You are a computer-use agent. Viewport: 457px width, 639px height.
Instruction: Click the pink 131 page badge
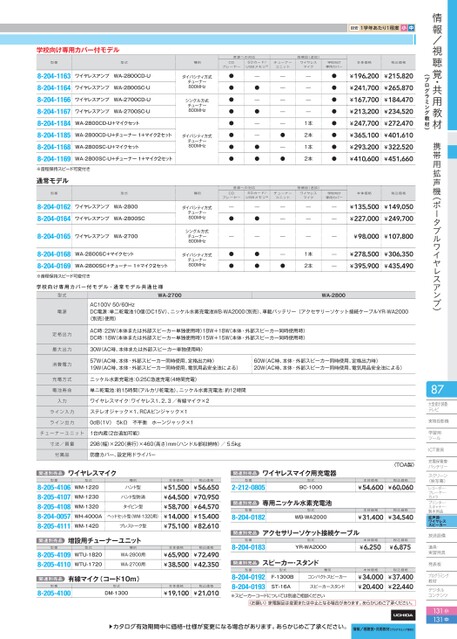(x=442, y=611)
